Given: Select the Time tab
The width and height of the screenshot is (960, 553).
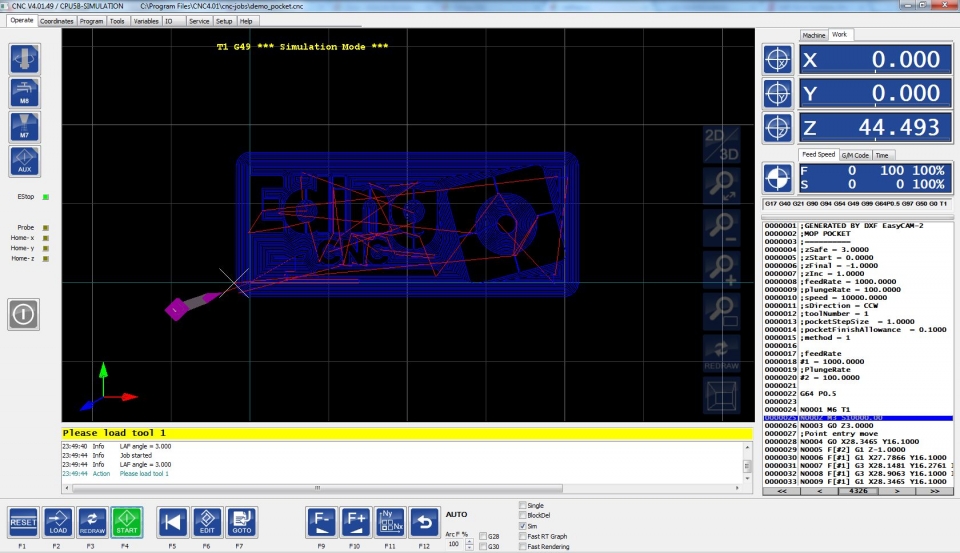Looking at the screenshot, I should [x=882, y=155].
